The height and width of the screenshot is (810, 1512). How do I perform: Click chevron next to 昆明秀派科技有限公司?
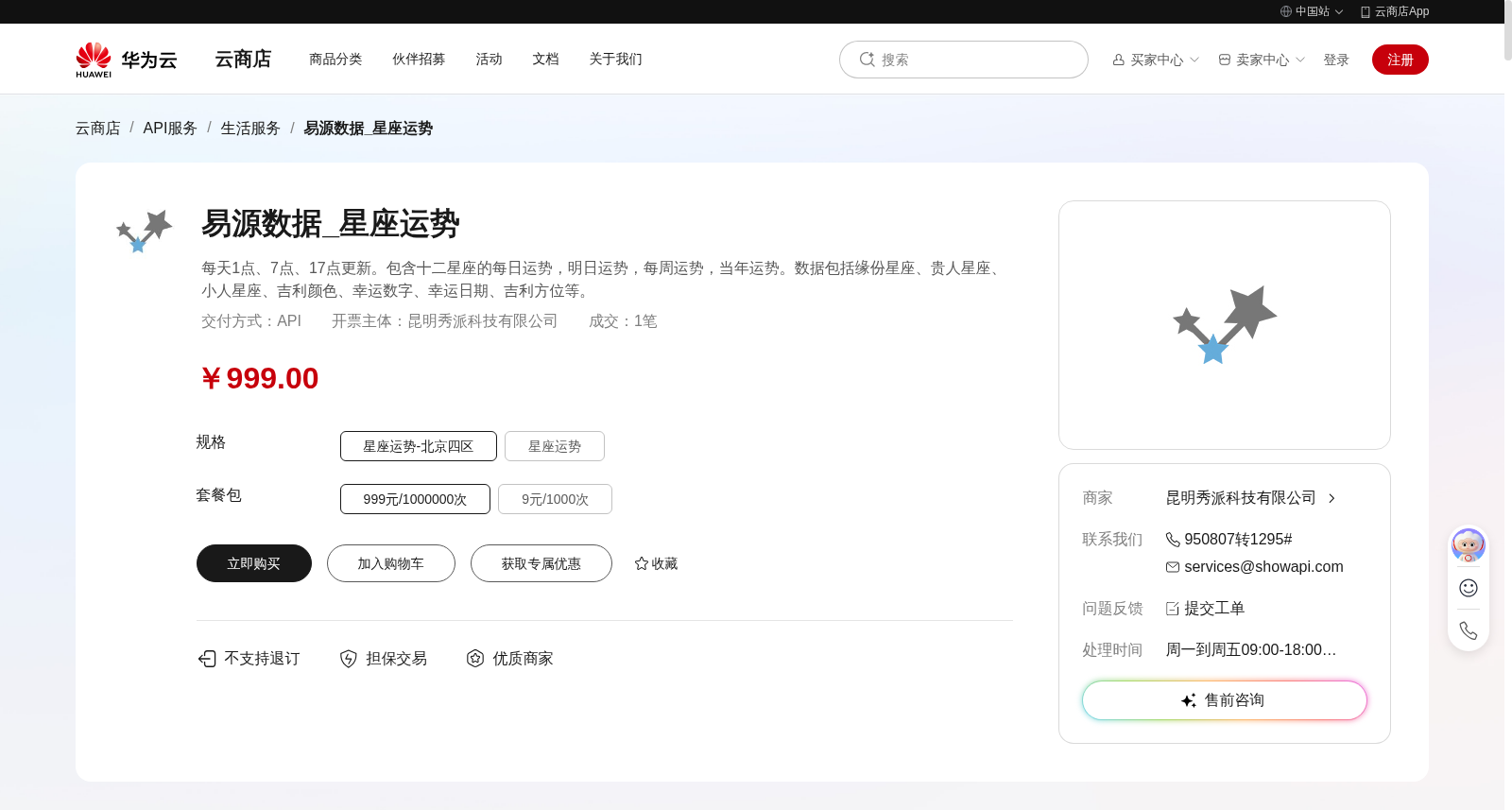coord(1332,498)
